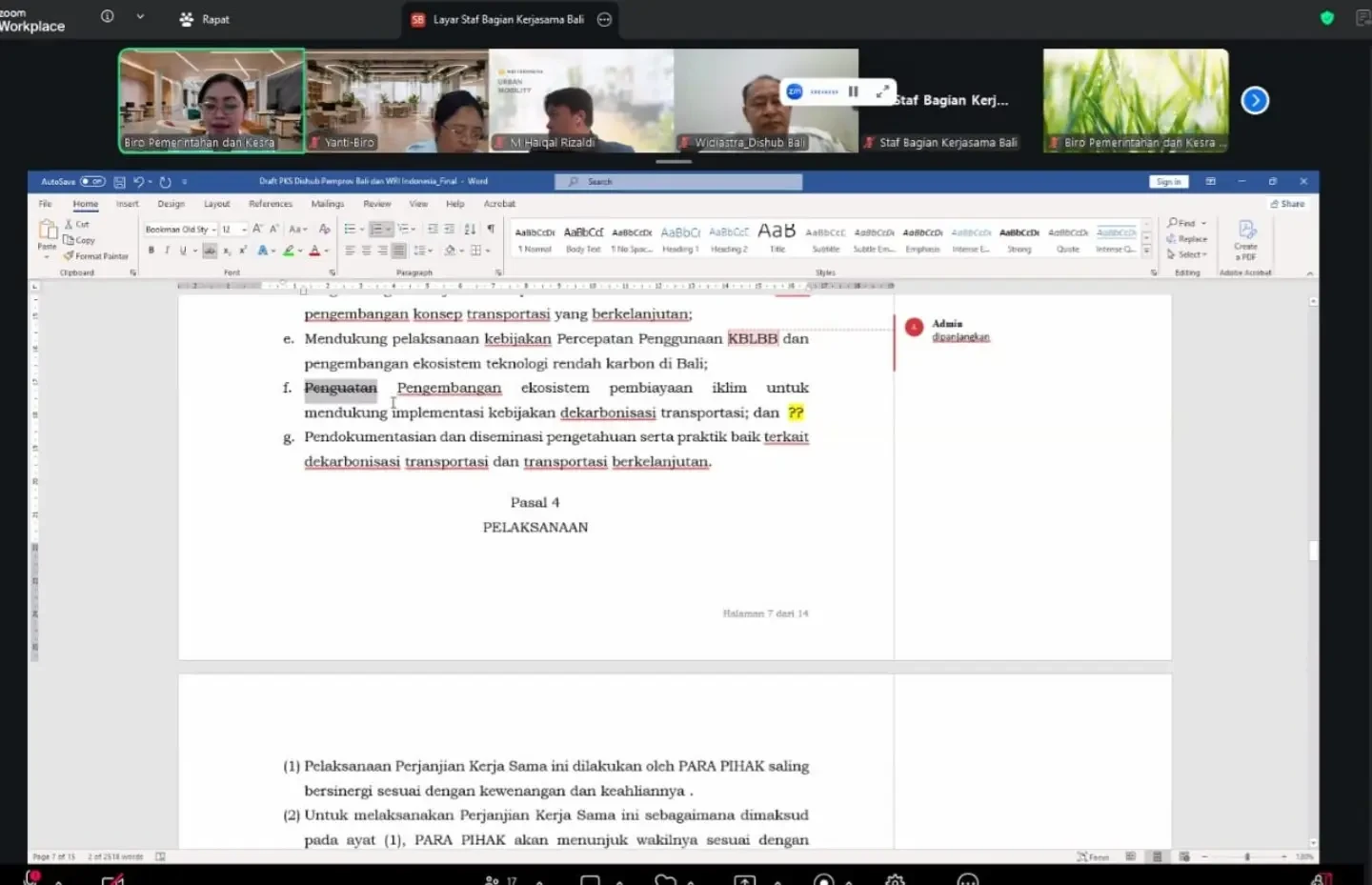1372x885 pixels.
Task: Click the Word search box in the title bar
Action: (680, 182)
